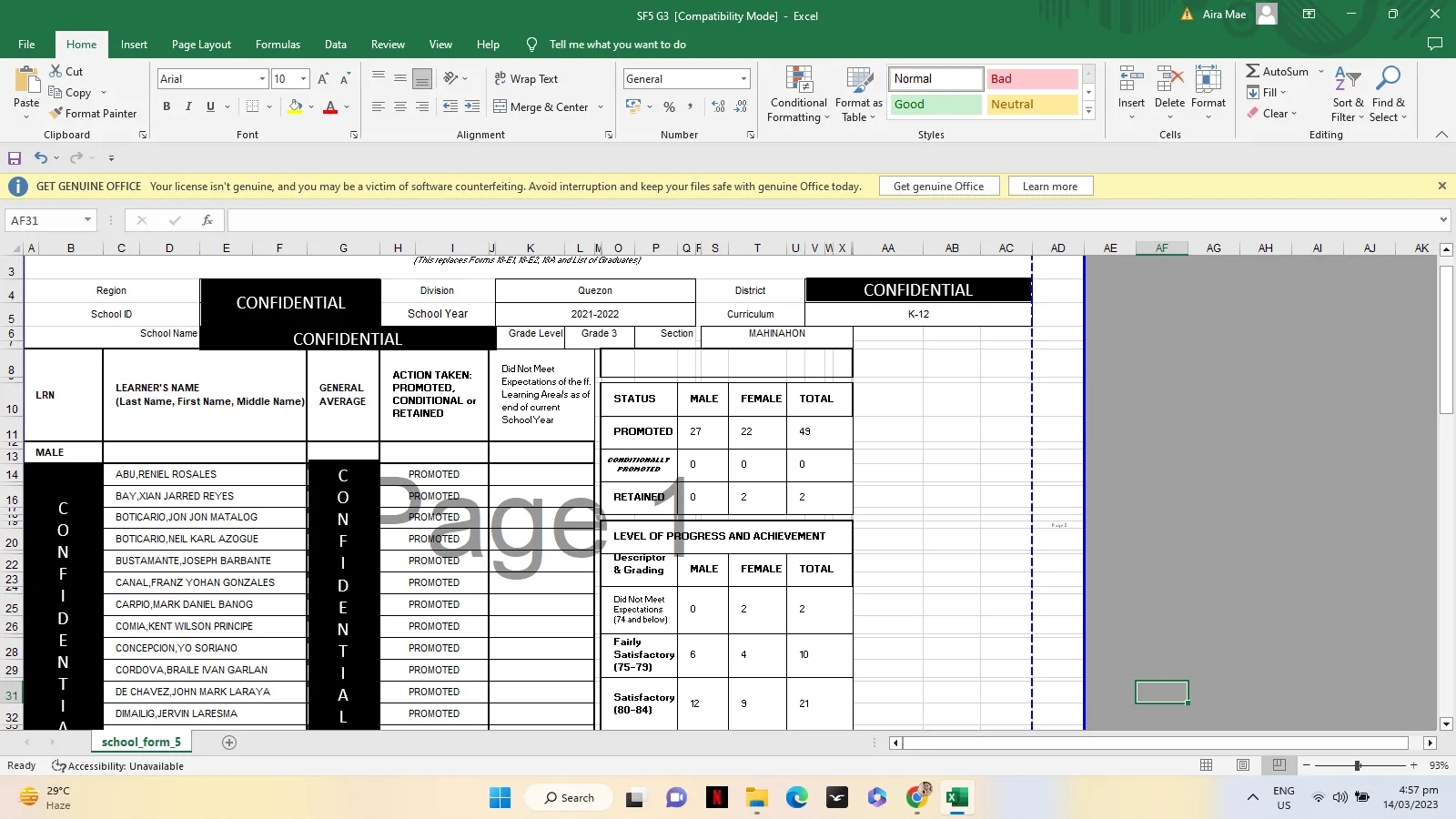Apply percent style number format
1456x819 pixels.
[670, 106]
